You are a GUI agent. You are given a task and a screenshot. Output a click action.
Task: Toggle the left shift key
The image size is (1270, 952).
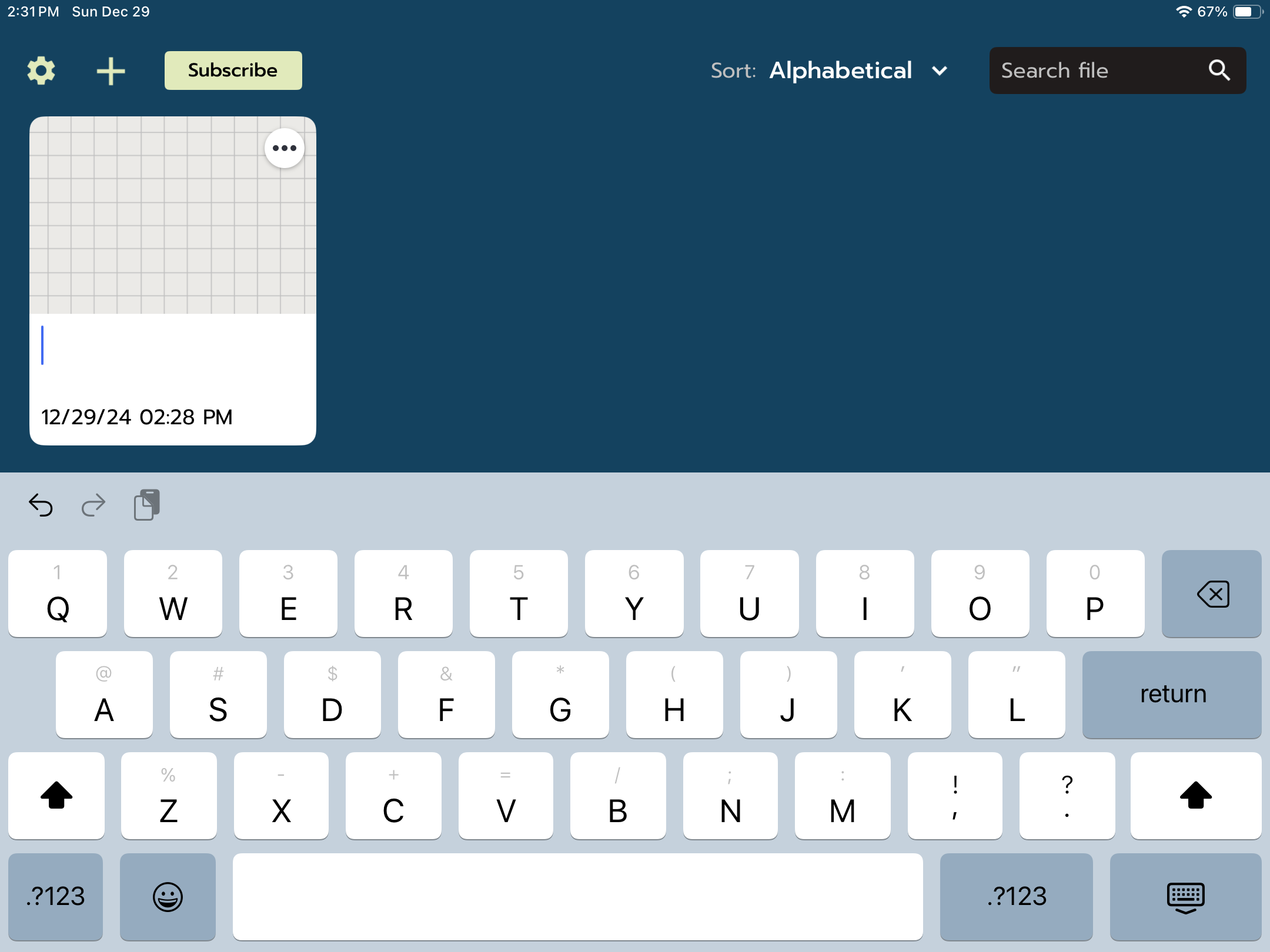pyautogui.click(x=56, y=795)
